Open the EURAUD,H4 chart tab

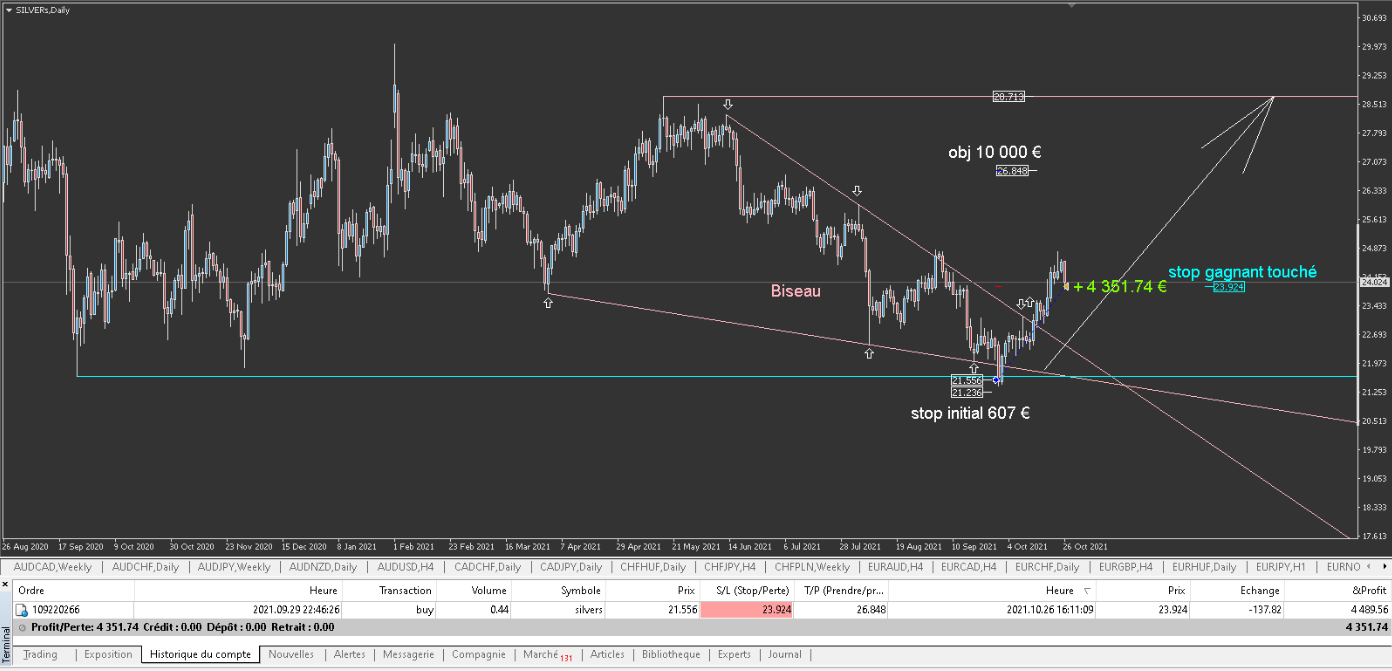coord(895,567)
